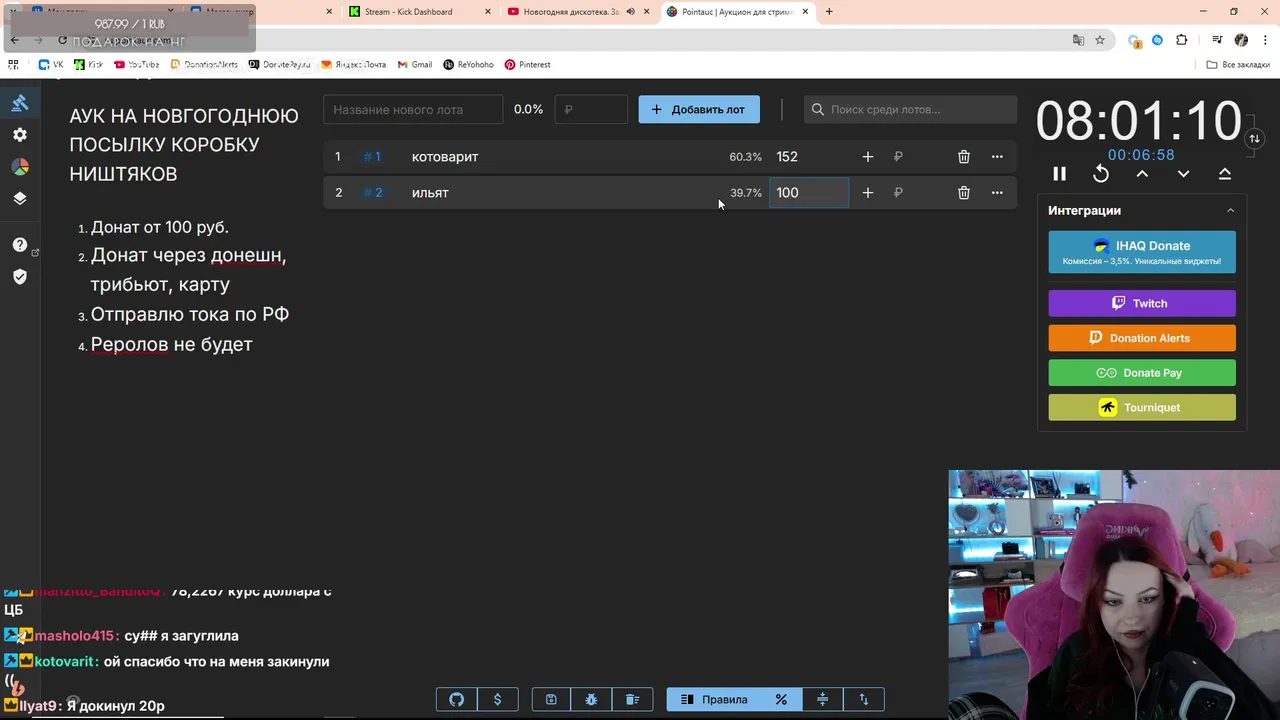Open the browser extensions puzzle icon
The height and width of the screenshot is (720, 1280).
1182,40
